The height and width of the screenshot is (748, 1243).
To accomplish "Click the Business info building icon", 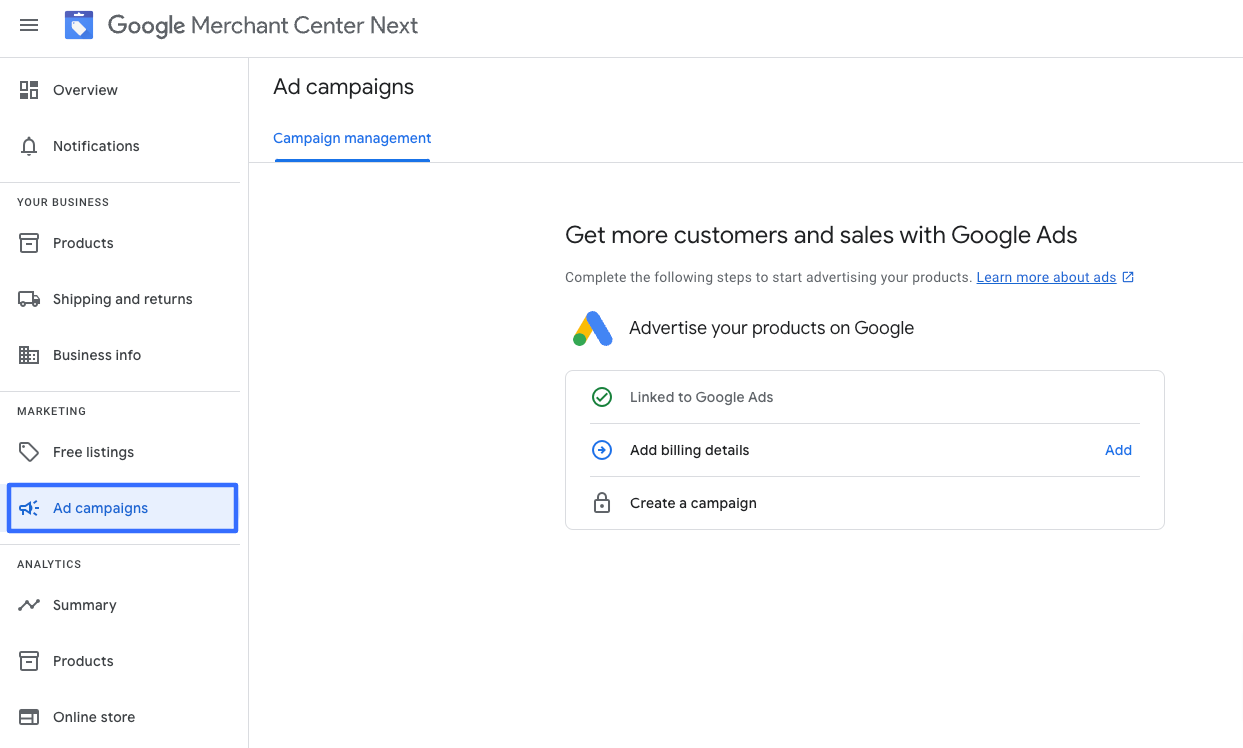I will tap(29, 355).
